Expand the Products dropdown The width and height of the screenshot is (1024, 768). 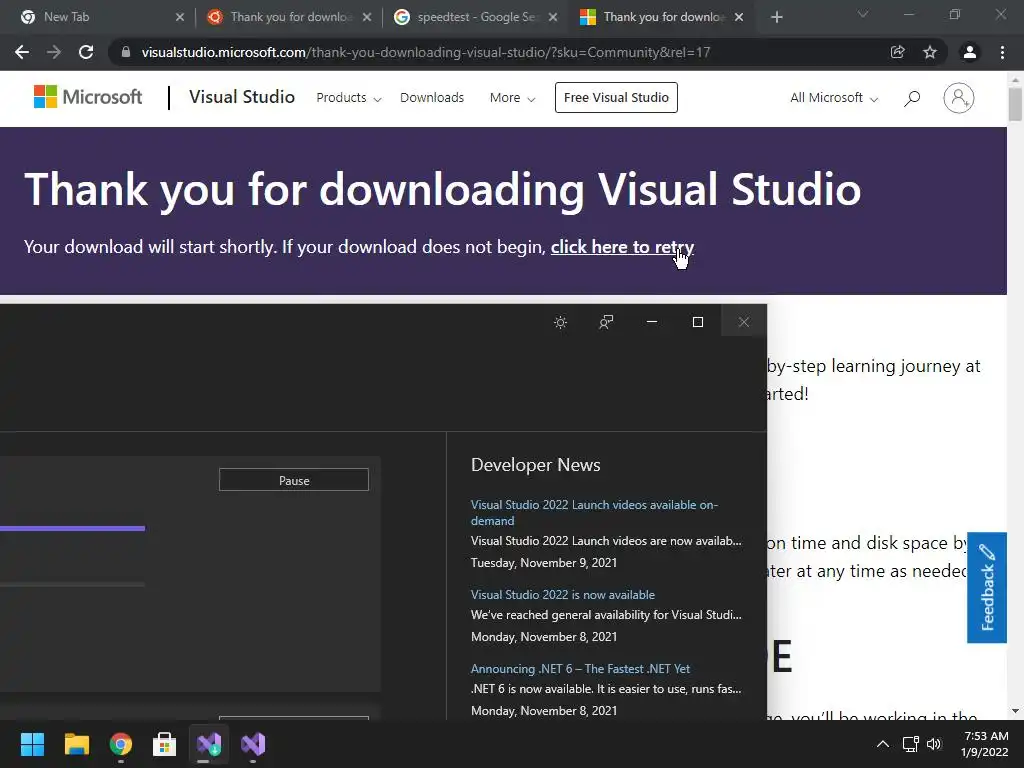[349, 97]
